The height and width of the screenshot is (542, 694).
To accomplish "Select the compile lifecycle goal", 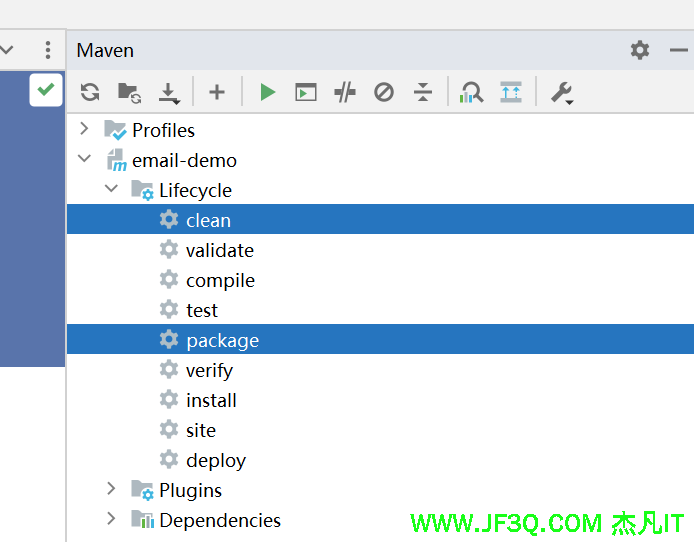I will (x=220, y=280).
